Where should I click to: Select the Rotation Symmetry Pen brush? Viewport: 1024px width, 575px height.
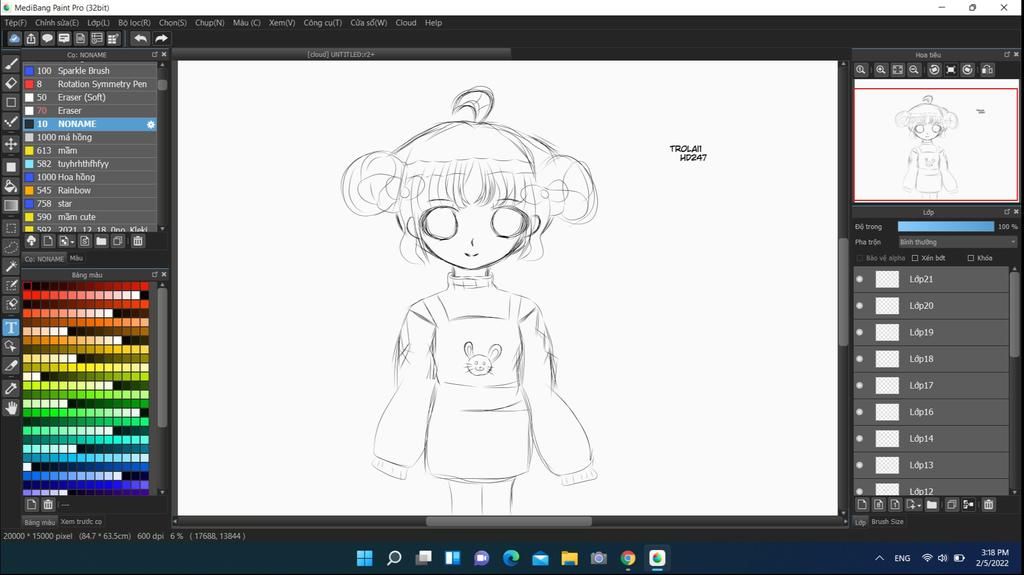pos(89,84)
